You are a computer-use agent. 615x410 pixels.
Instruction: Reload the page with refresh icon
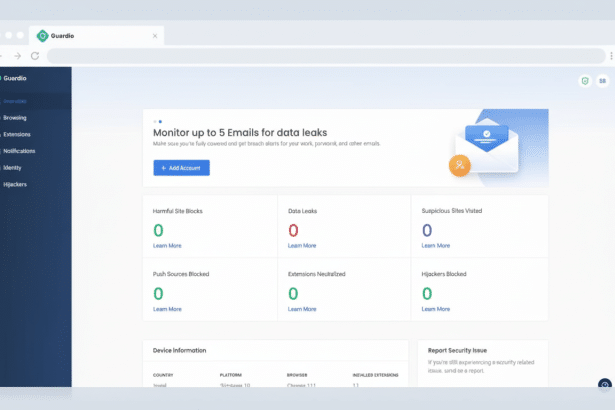coord(35,56)
